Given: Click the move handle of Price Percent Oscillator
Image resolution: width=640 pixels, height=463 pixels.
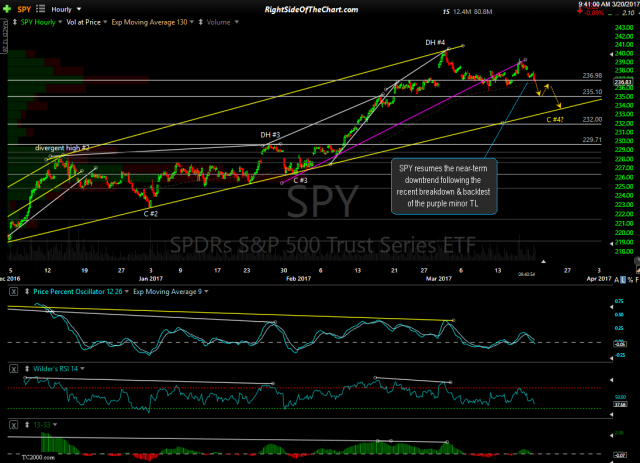Looking at the screenshot, I should (27, 292).
